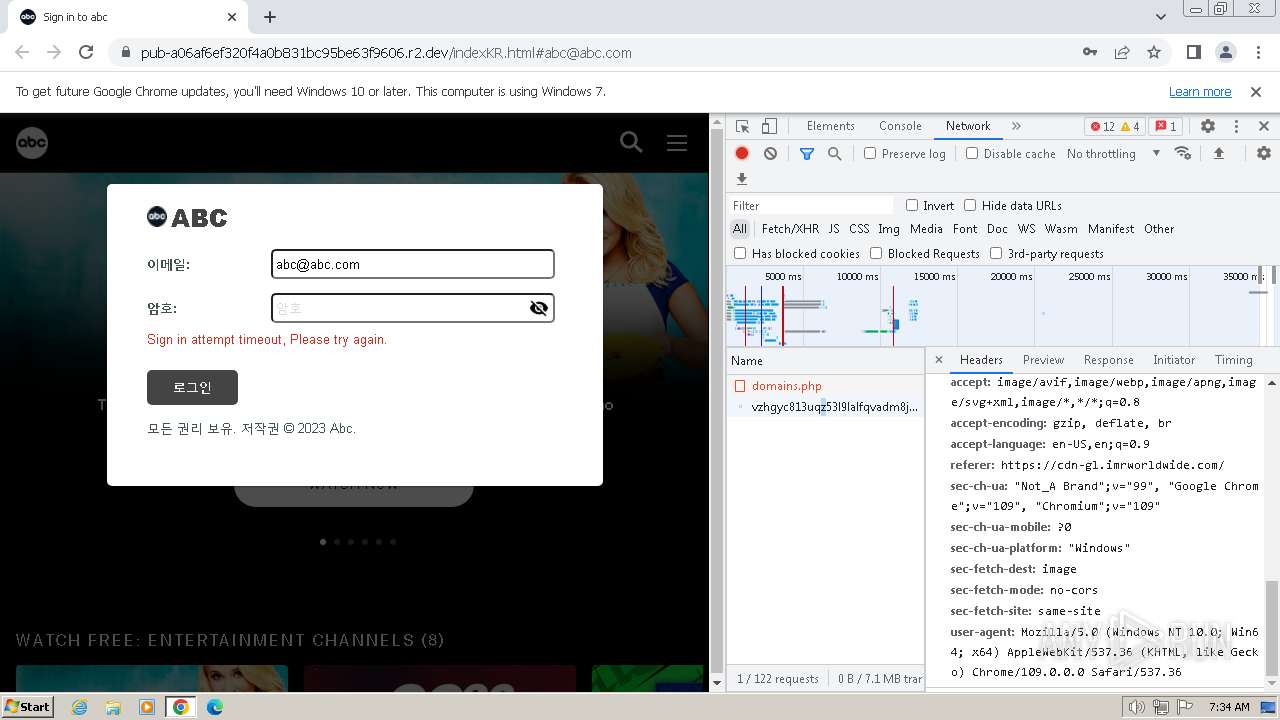Open Microsoft Edge from the taskbar

(214, 707)
